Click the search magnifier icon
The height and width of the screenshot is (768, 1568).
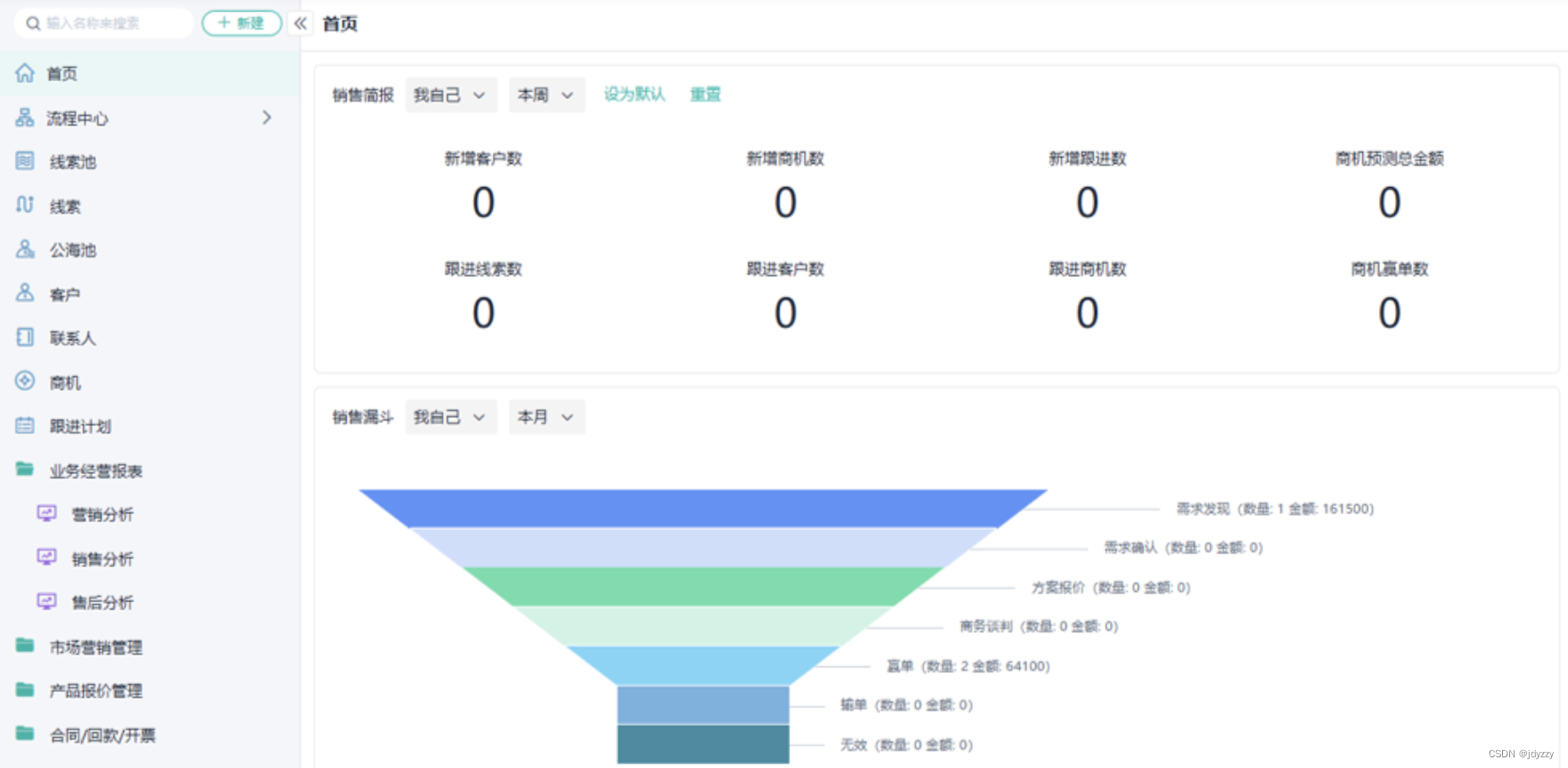coord(33,23)
